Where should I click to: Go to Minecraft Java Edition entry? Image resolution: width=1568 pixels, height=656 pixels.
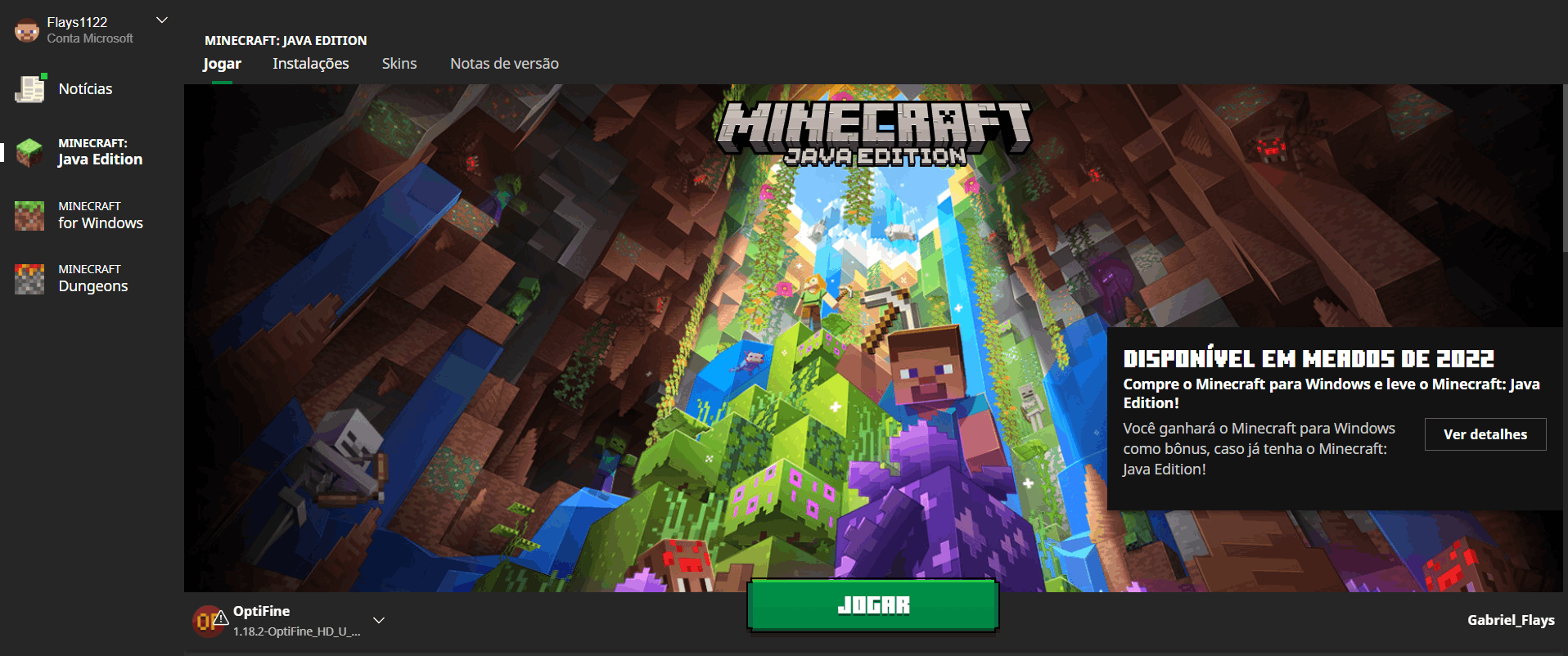[100, 152]
